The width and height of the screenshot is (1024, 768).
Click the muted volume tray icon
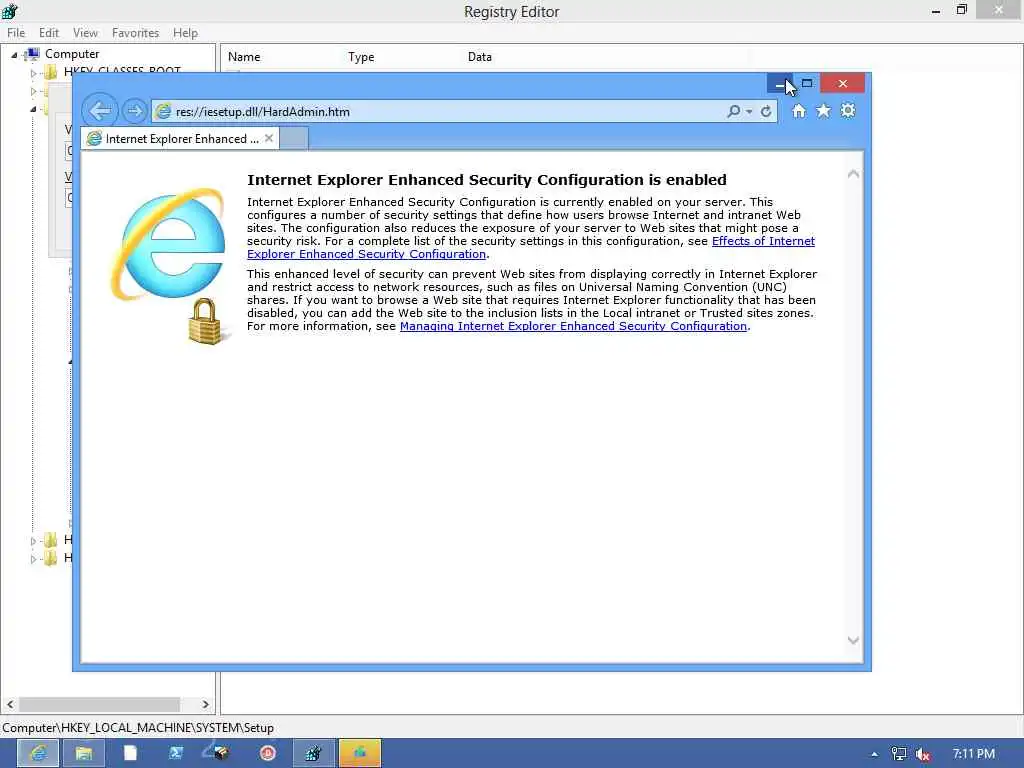coord(923,754)
